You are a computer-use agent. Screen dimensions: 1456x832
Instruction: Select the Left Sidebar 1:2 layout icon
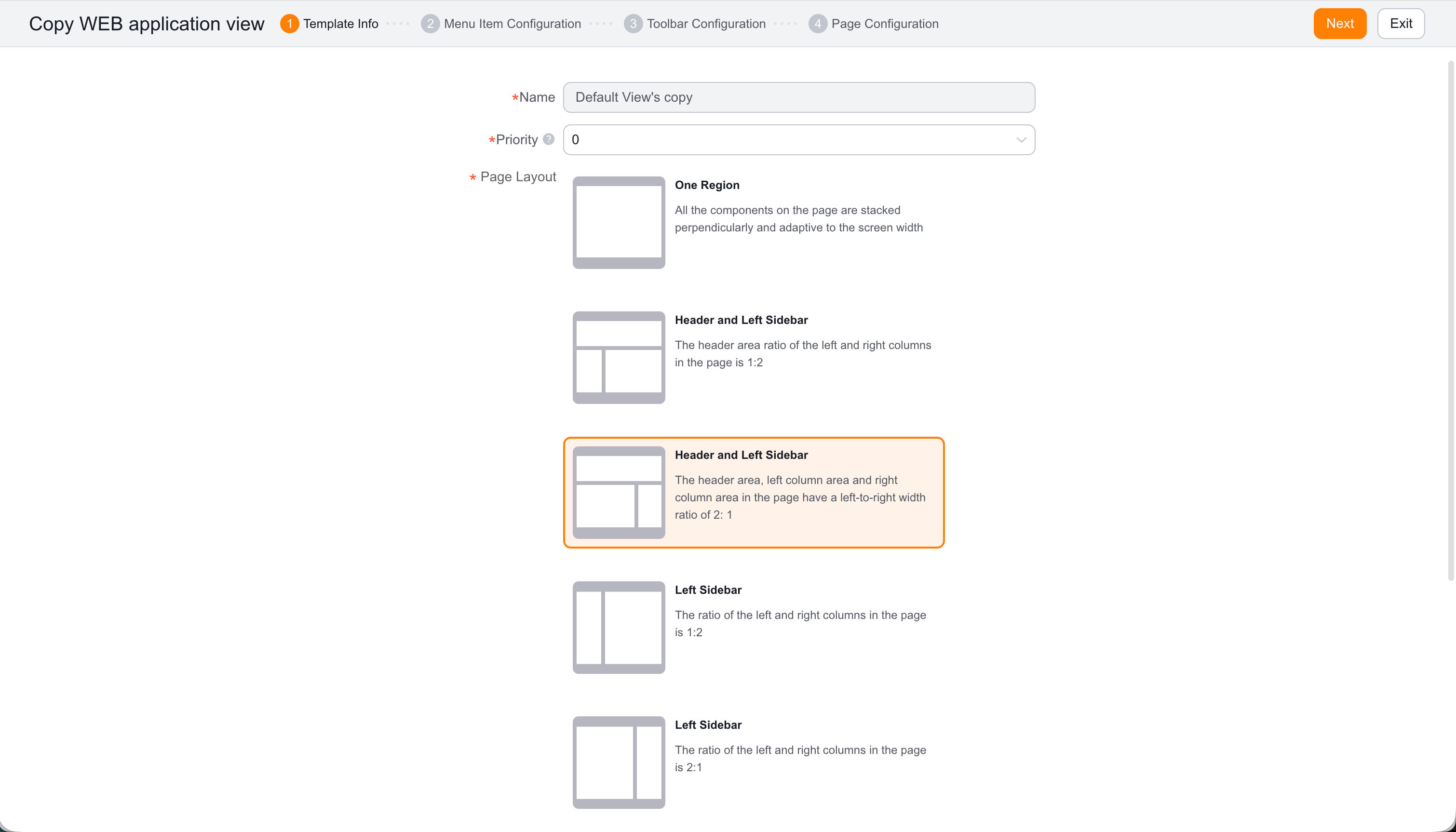619,627
